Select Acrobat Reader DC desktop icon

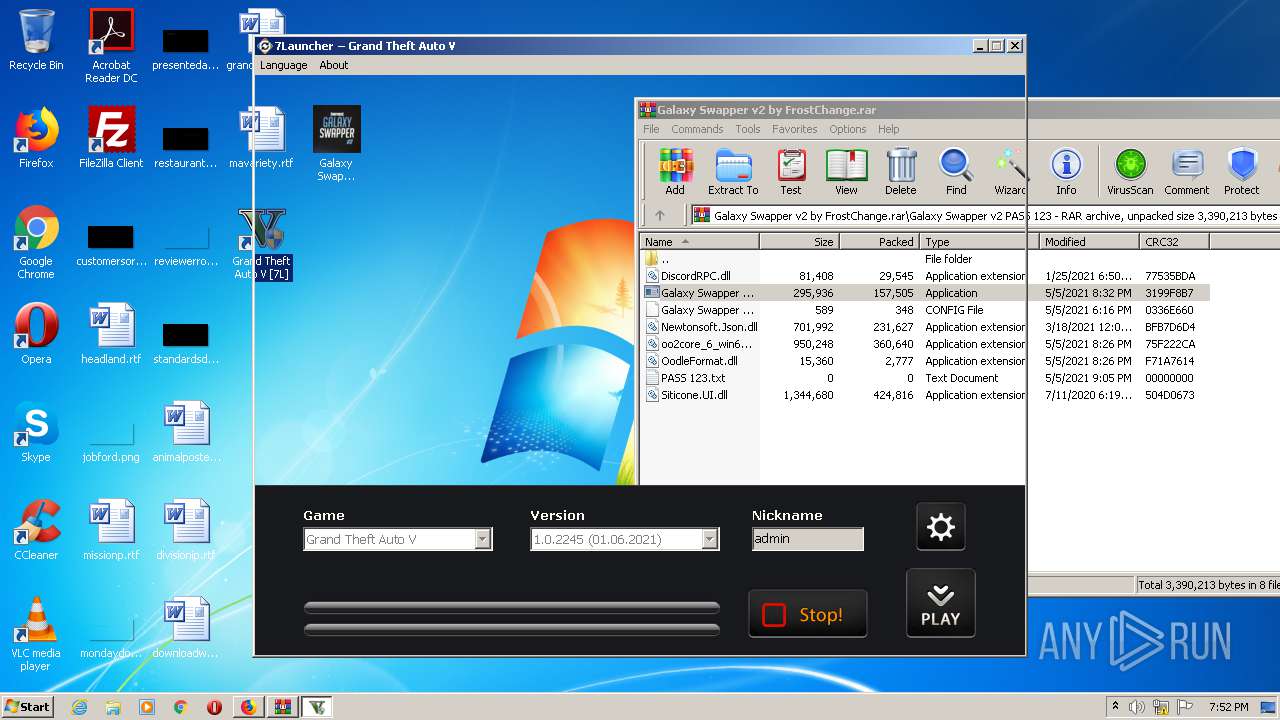tap(111, 46)
